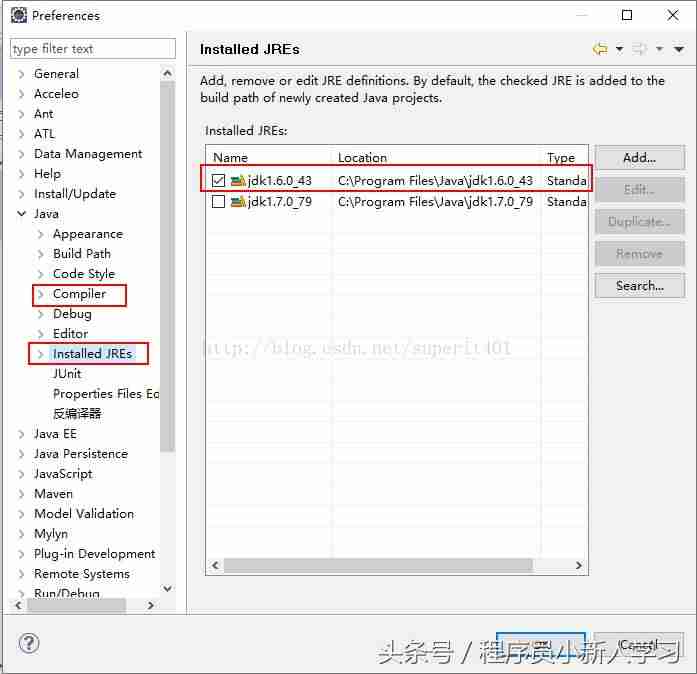
Task: Open the JUnit preferences page
Action: pyautogui.click(x=67, y=374)
